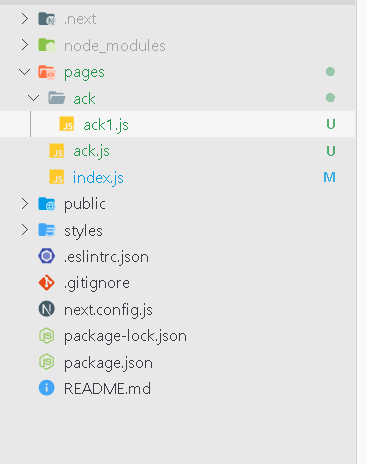Open the ack1.js file

click(106, 125)
